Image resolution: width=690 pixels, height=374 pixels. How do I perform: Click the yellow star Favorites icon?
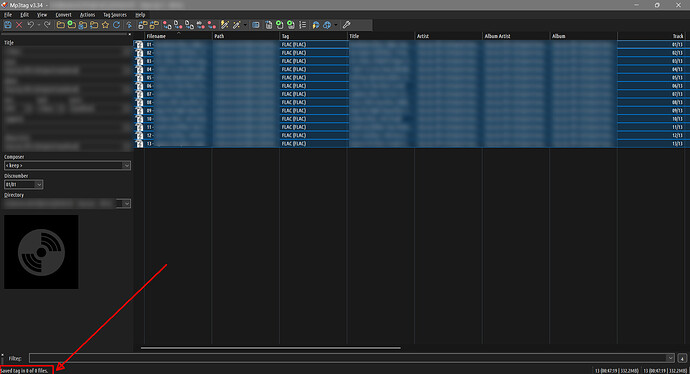coord(105,25)
